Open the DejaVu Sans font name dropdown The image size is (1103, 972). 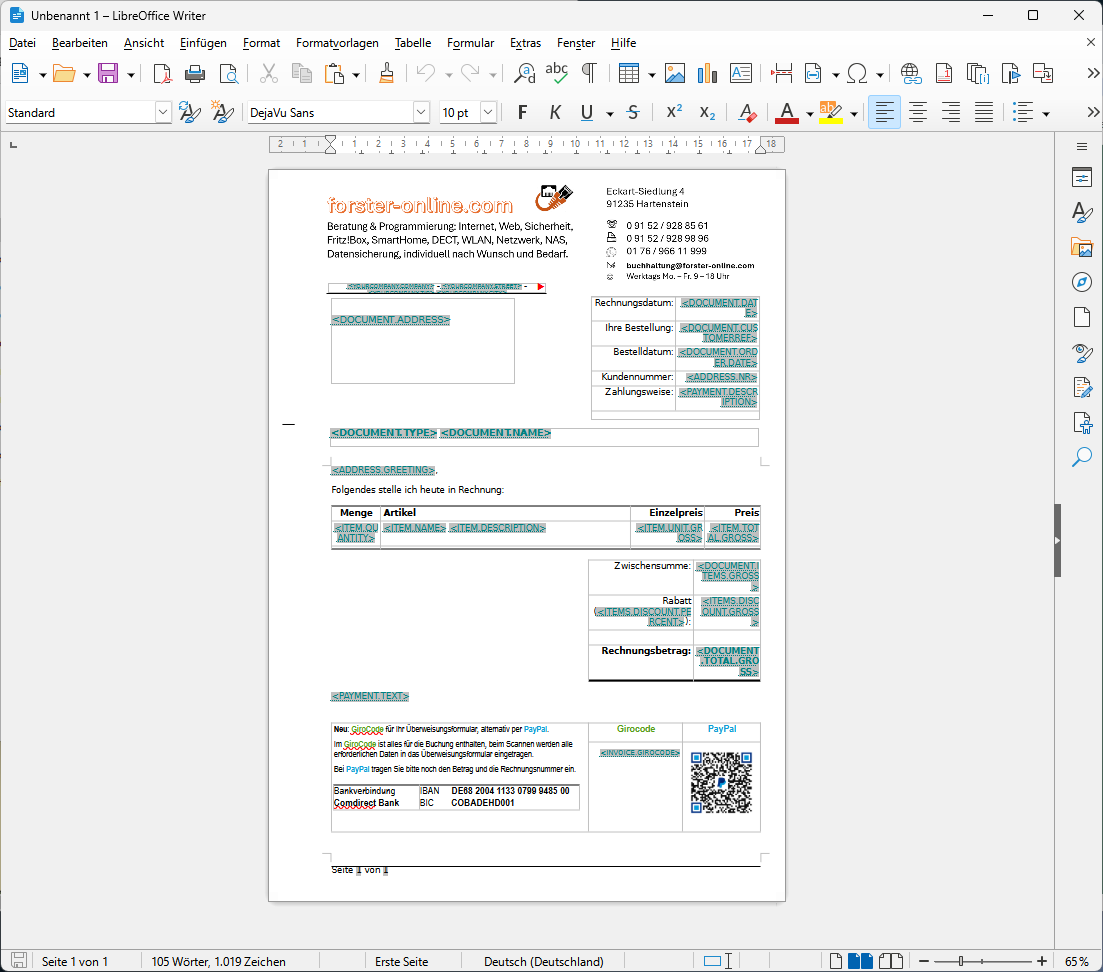(421, 112)
